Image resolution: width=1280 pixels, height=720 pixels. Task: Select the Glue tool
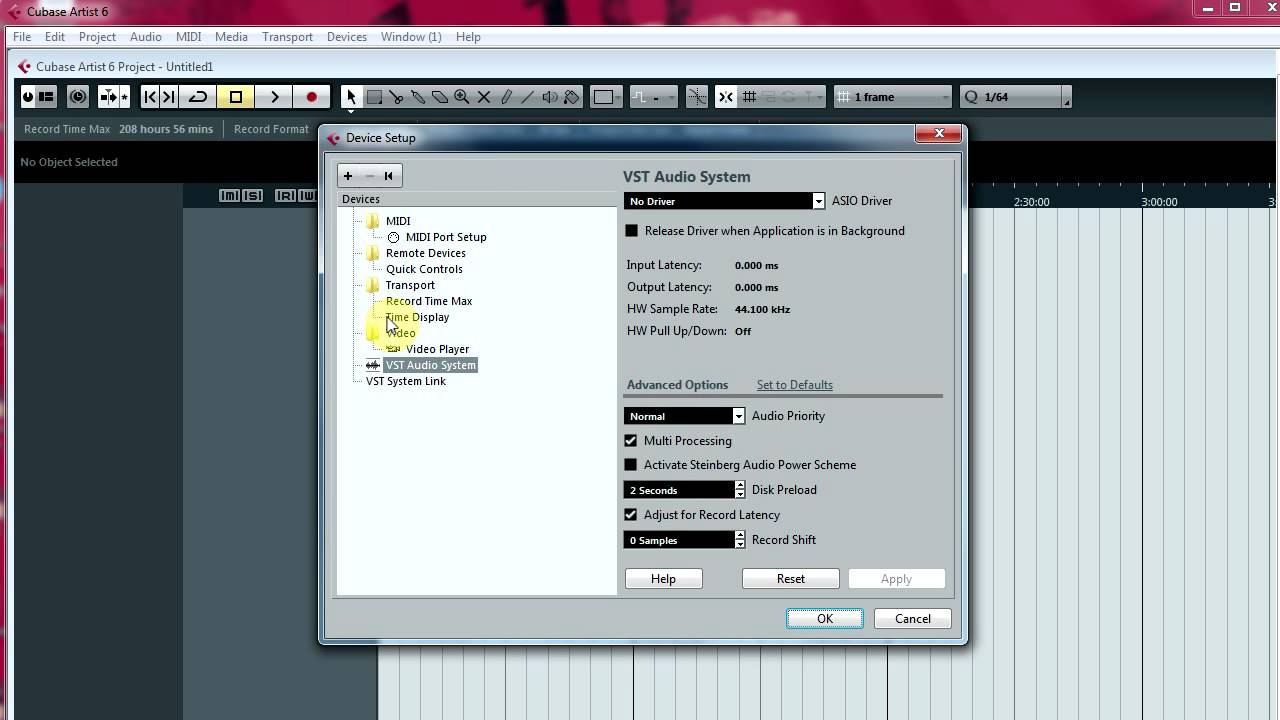[418, 97]
